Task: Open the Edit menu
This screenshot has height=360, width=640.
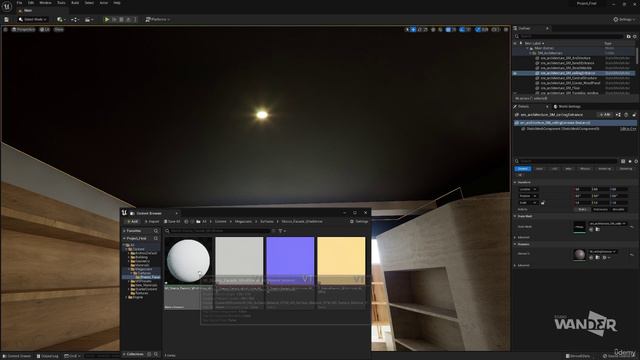Action: tap(31, 3)
